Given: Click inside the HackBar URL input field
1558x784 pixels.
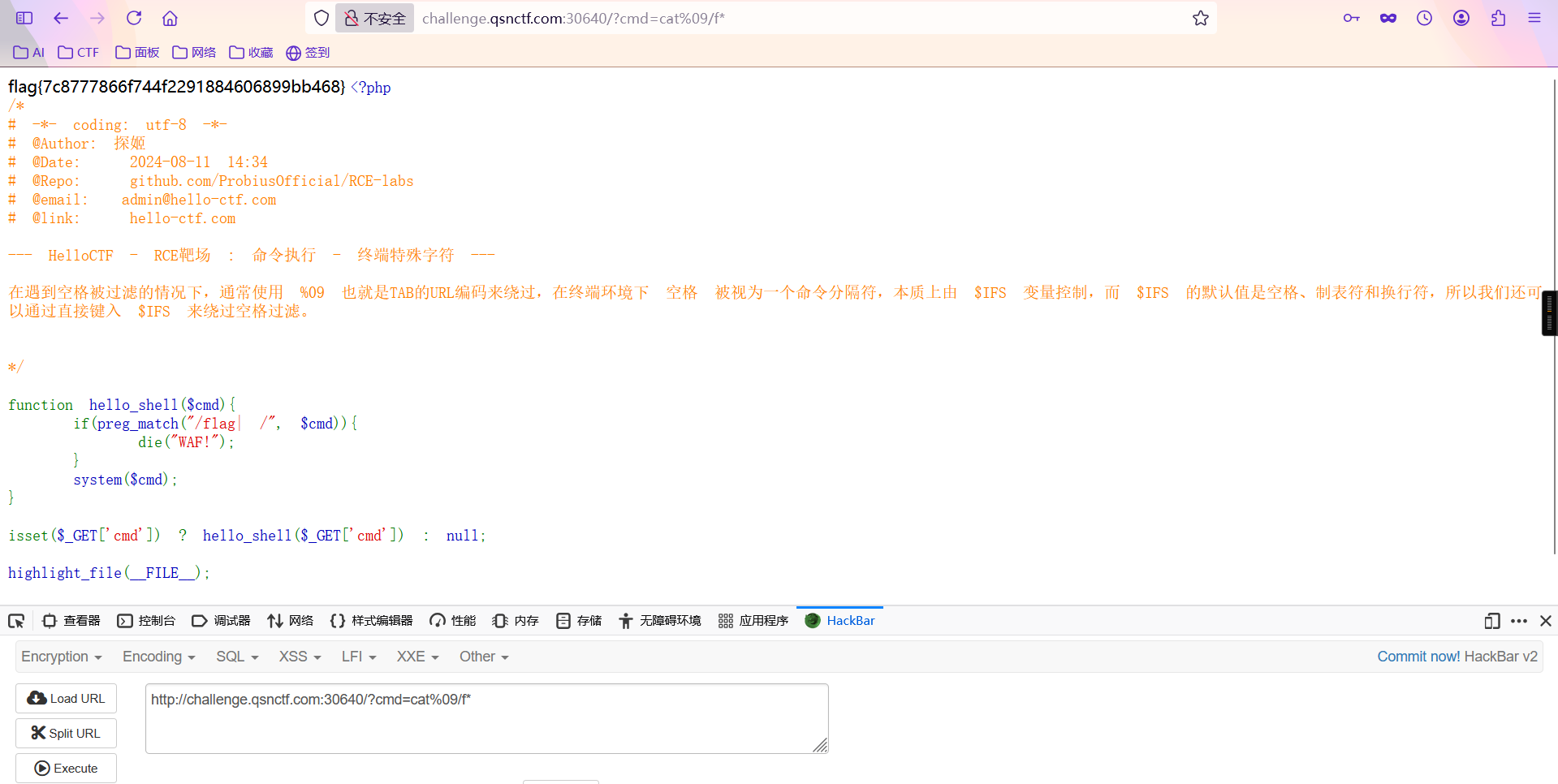Looking at the screenshot, I should (x=486, y=717).
